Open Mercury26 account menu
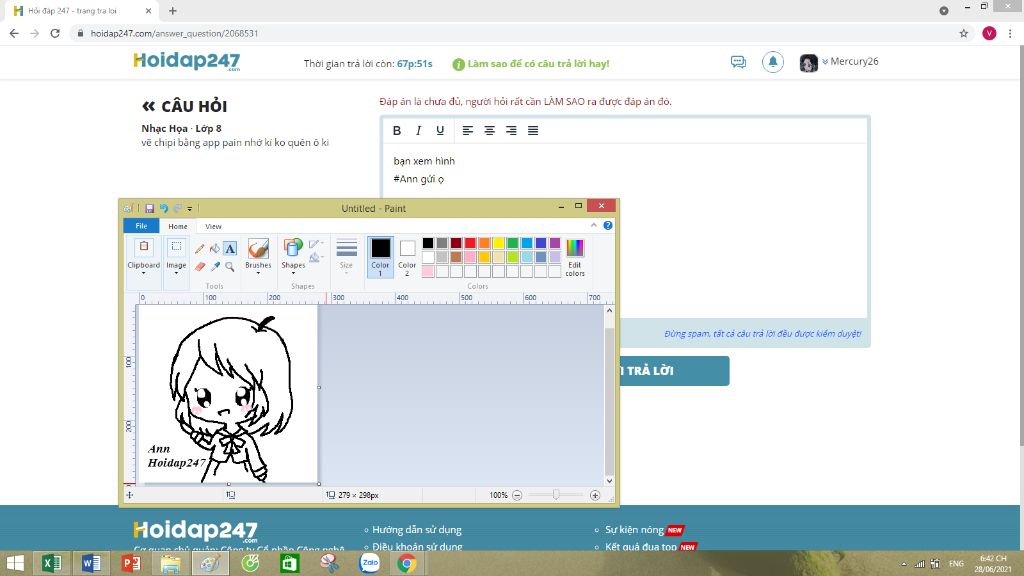Image resolution: width=1024 pixels, height=576 pixels. coord(850,61)
